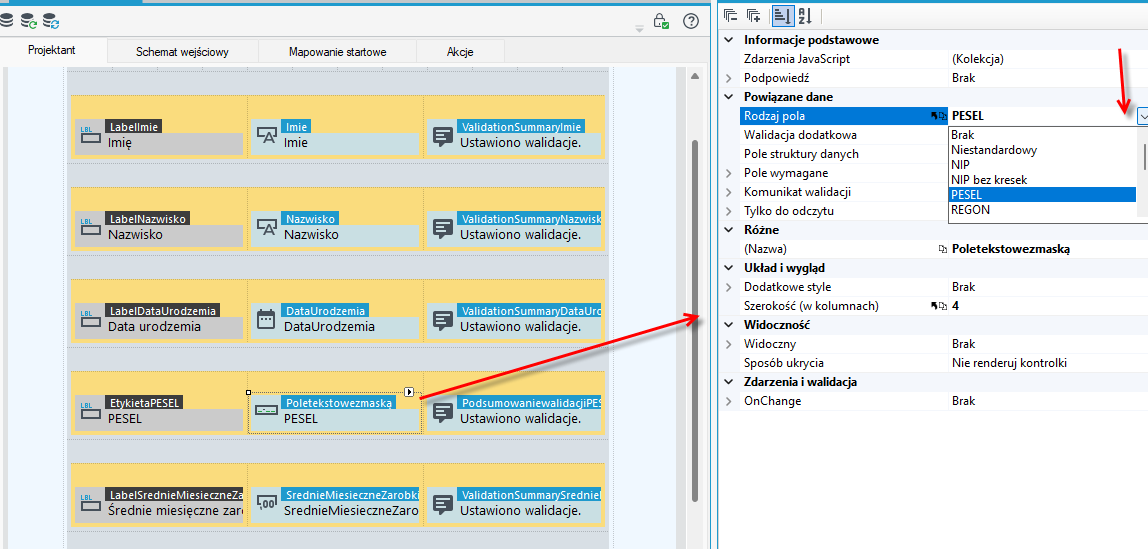Click database icon with blue sync arrows
1148x549 pixels.
coord(51,20)
